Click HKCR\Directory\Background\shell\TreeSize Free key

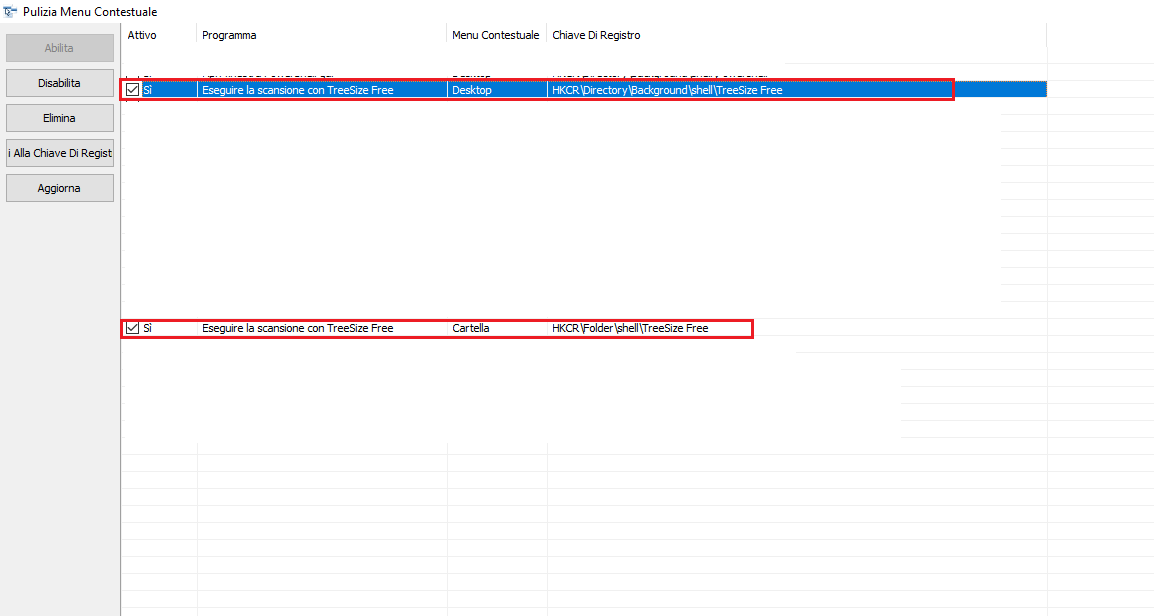[667, 90]
